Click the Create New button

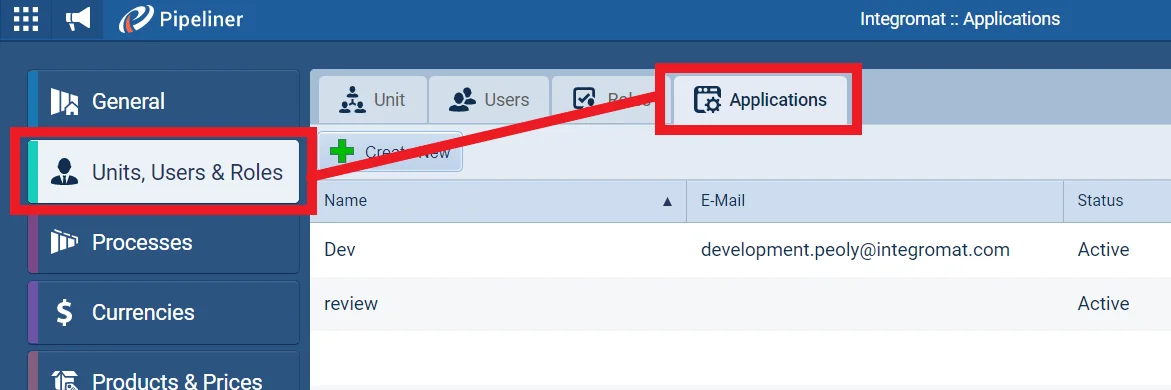point(391,152)
